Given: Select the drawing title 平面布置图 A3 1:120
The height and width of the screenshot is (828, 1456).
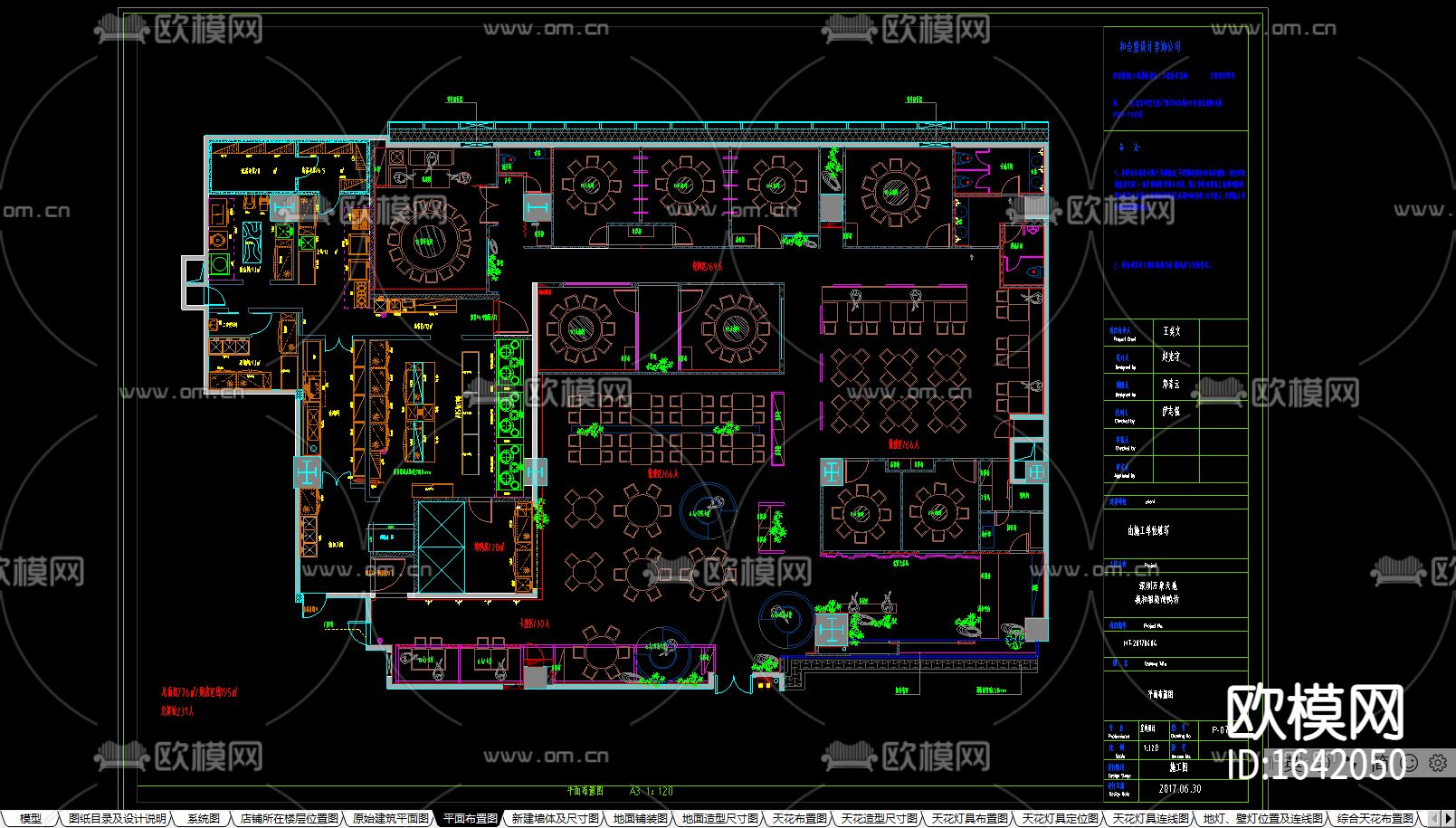Looking at the screenshot, I should (620, 791).
